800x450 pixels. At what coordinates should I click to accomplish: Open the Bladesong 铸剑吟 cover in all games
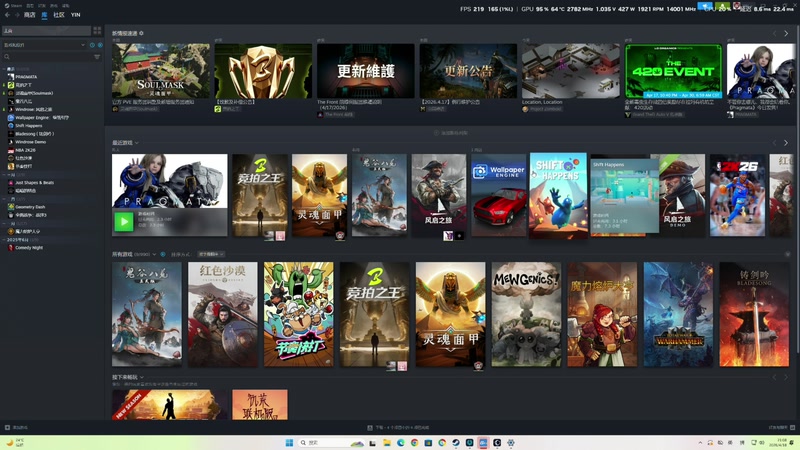tap(754, 314)
